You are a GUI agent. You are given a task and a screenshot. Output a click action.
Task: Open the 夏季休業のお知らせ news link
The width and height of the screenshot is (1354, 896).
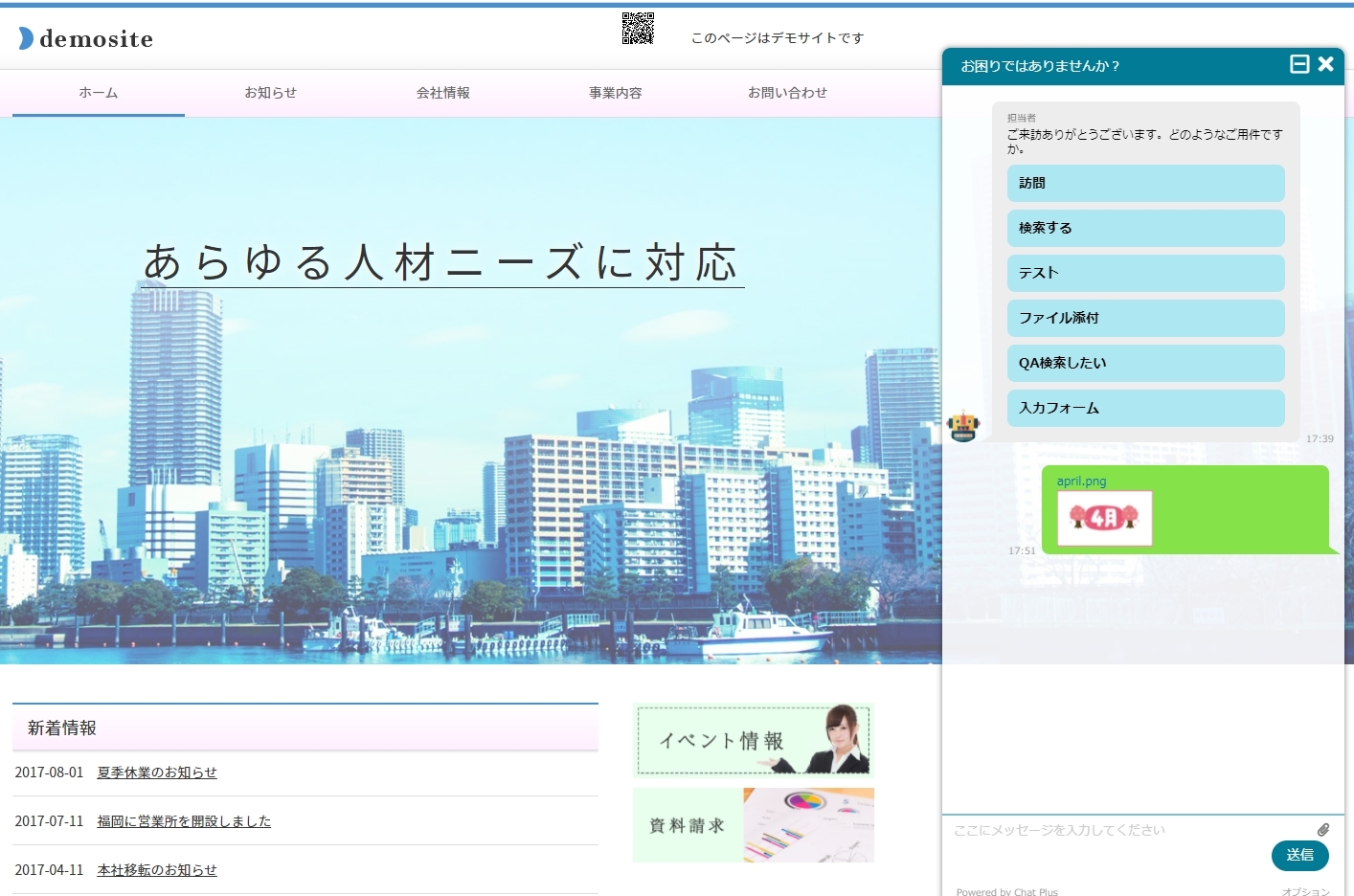(x=157, y=773)
